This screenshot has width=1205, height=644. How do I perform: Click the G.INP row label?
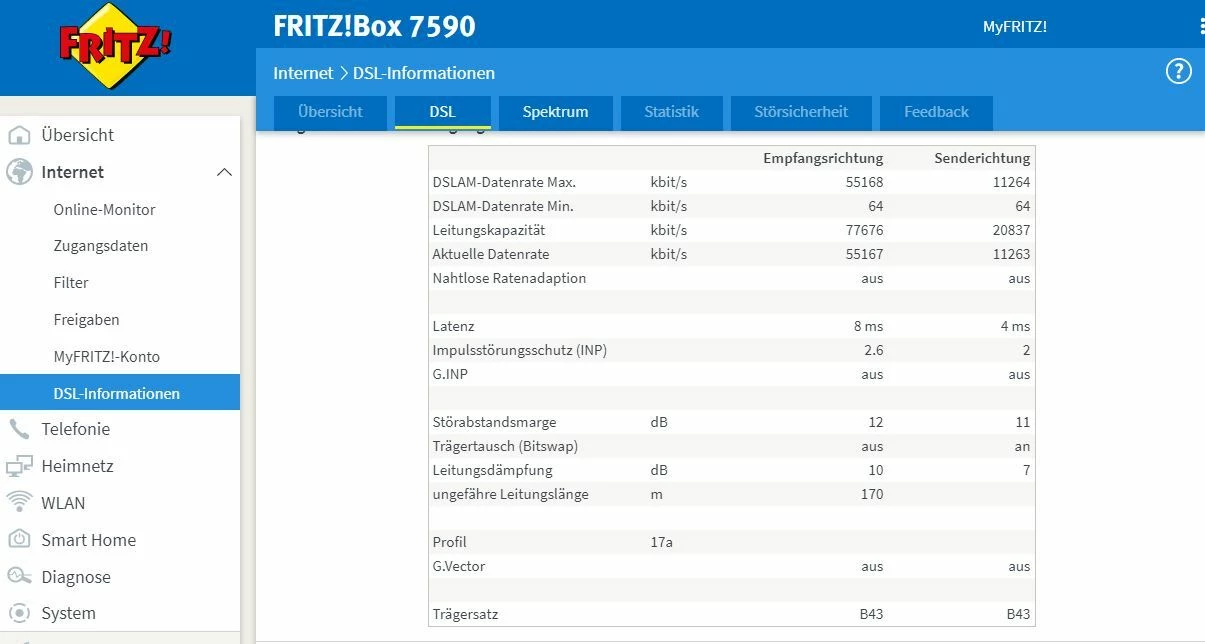click(x=450, y=374)
